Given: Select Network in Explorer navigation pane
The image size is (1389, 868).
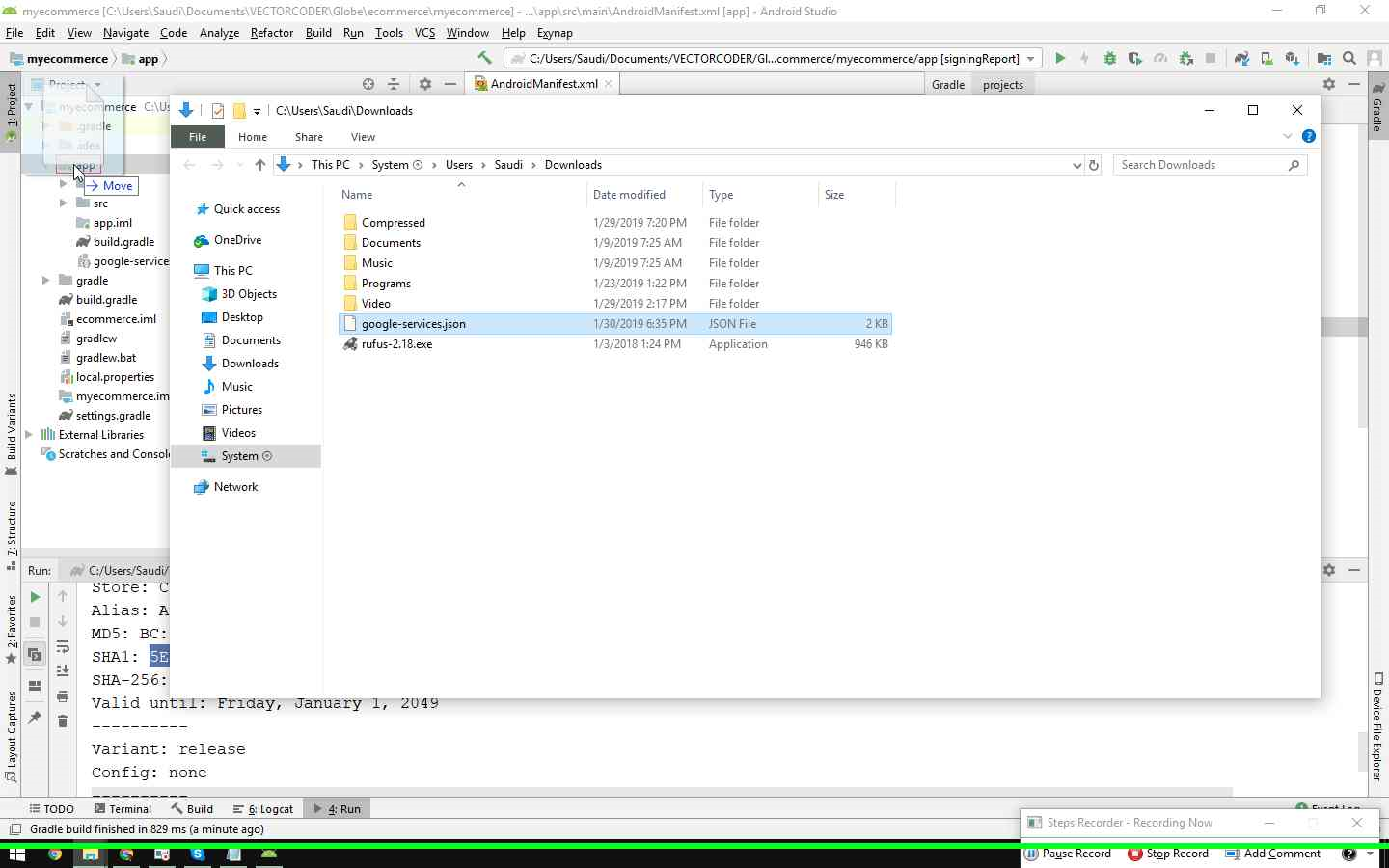Looking at the screenshot, I should [x=235, y=487].
